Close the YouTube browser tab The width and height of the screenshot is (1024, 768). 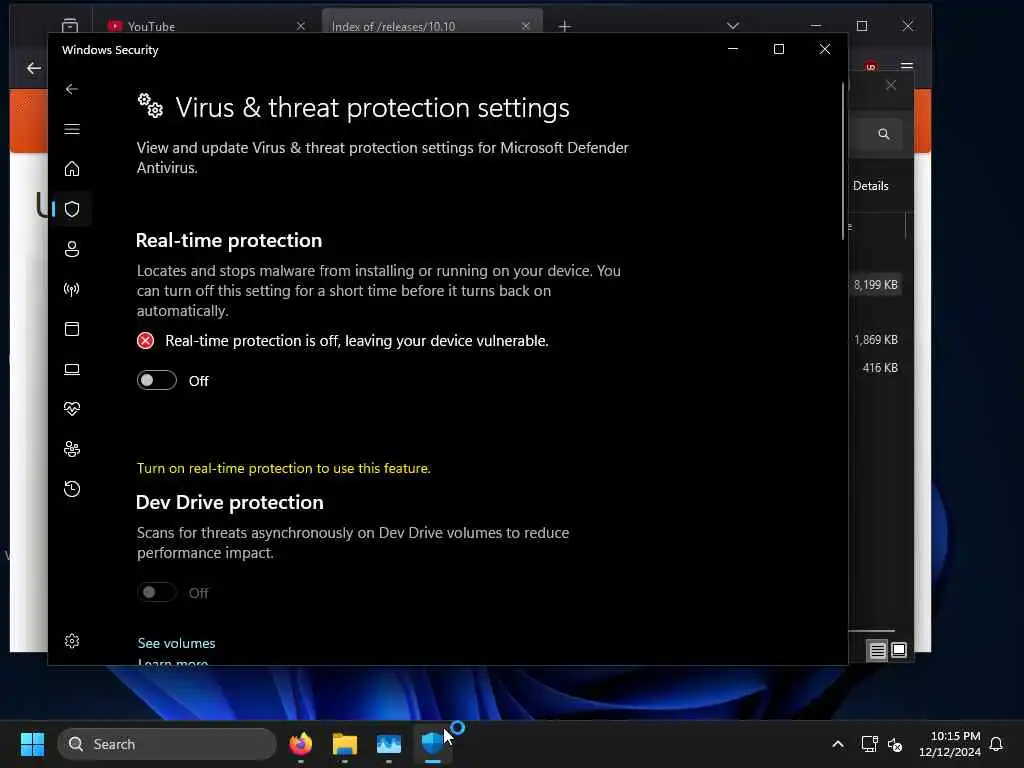pyautogui.click(x=300, y=26)
